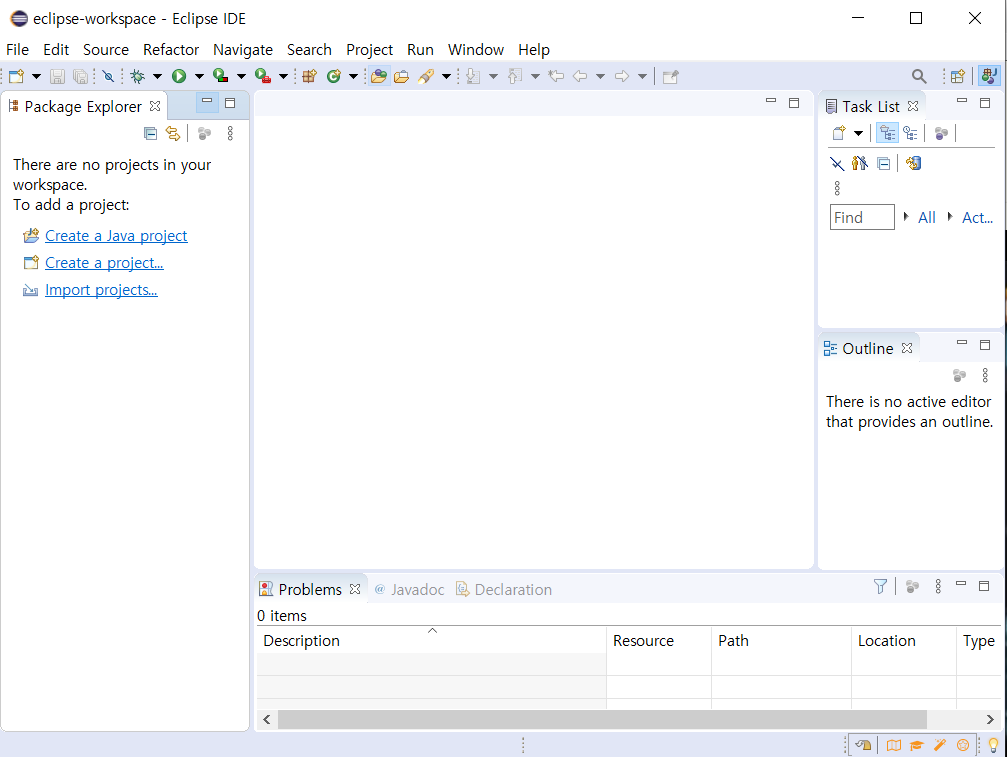Open the File menu

click(x=17, y=49)
